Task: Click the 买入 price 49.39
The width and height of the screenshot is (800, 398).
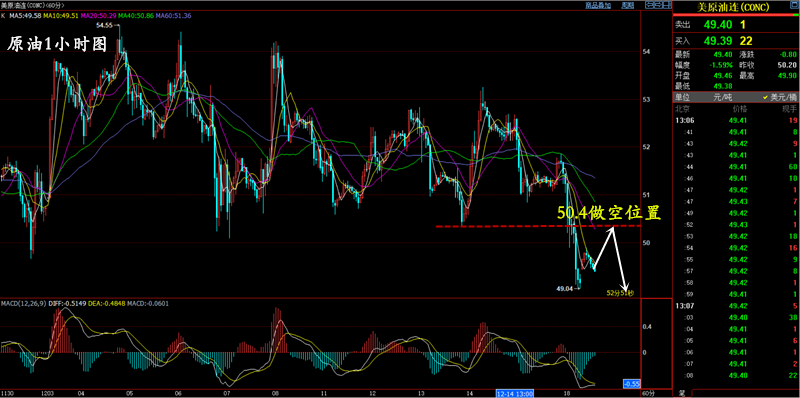Action: [x=718, y=41]
